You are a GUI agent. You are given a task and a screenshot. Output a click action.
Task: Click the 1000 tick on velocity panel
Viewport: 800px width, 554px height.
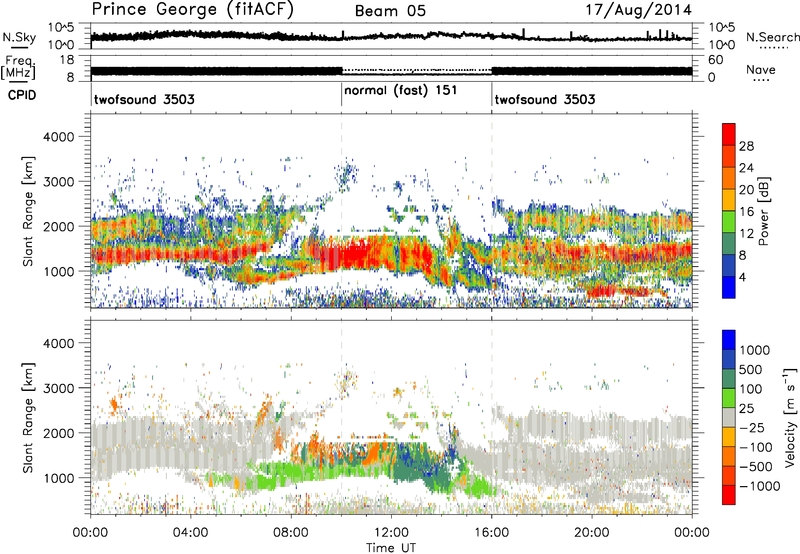(59, 478)
